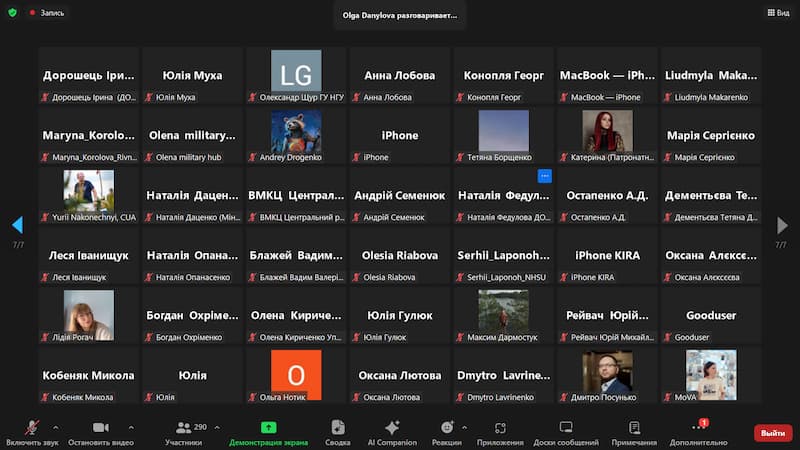Screen dimensions: 800x450
Task: Click the green encryption shield icon
Action: tap(12, 13)
